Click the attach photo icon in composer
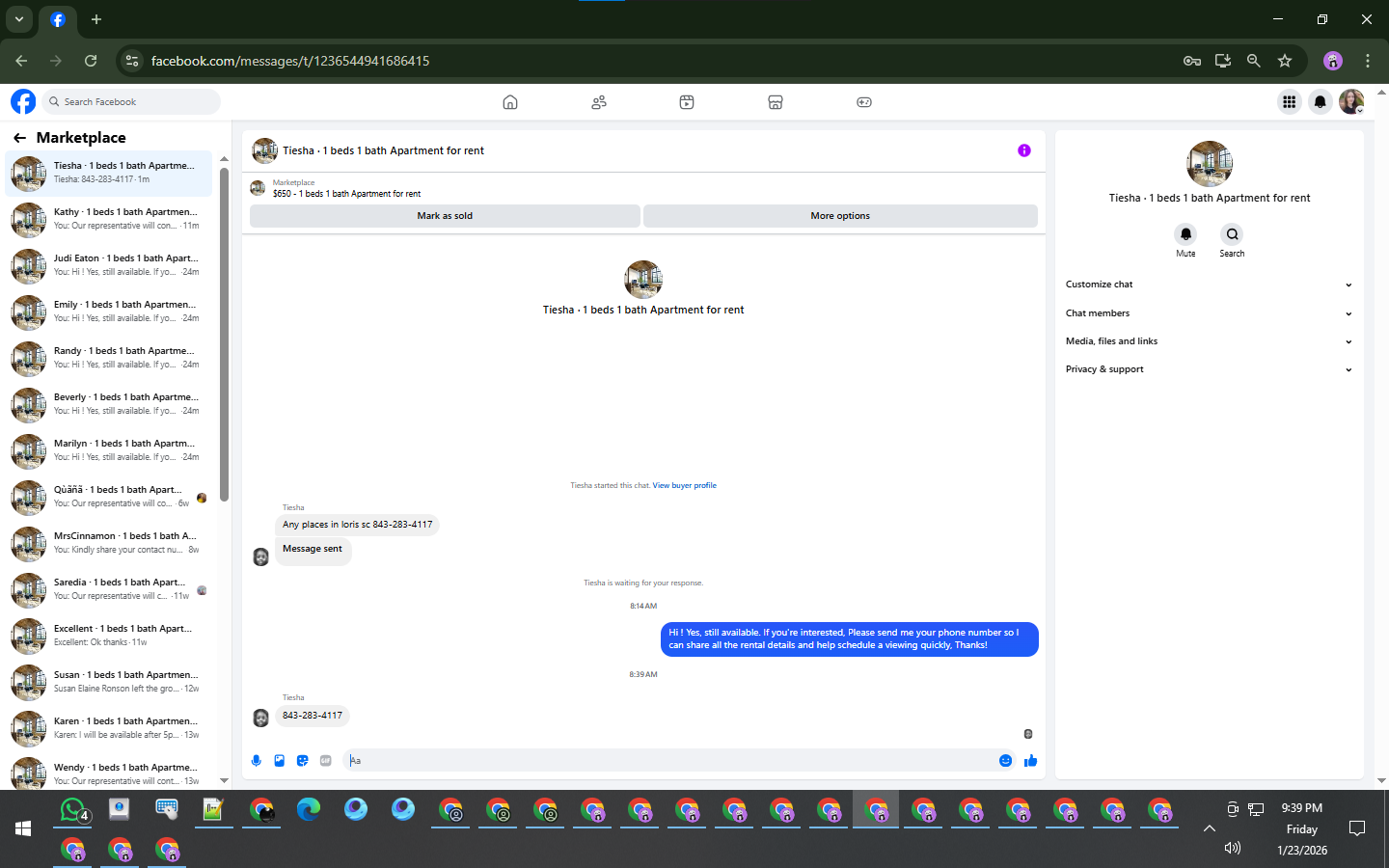The height and width of the screenshot is (868, 1389). coord(280,761)
